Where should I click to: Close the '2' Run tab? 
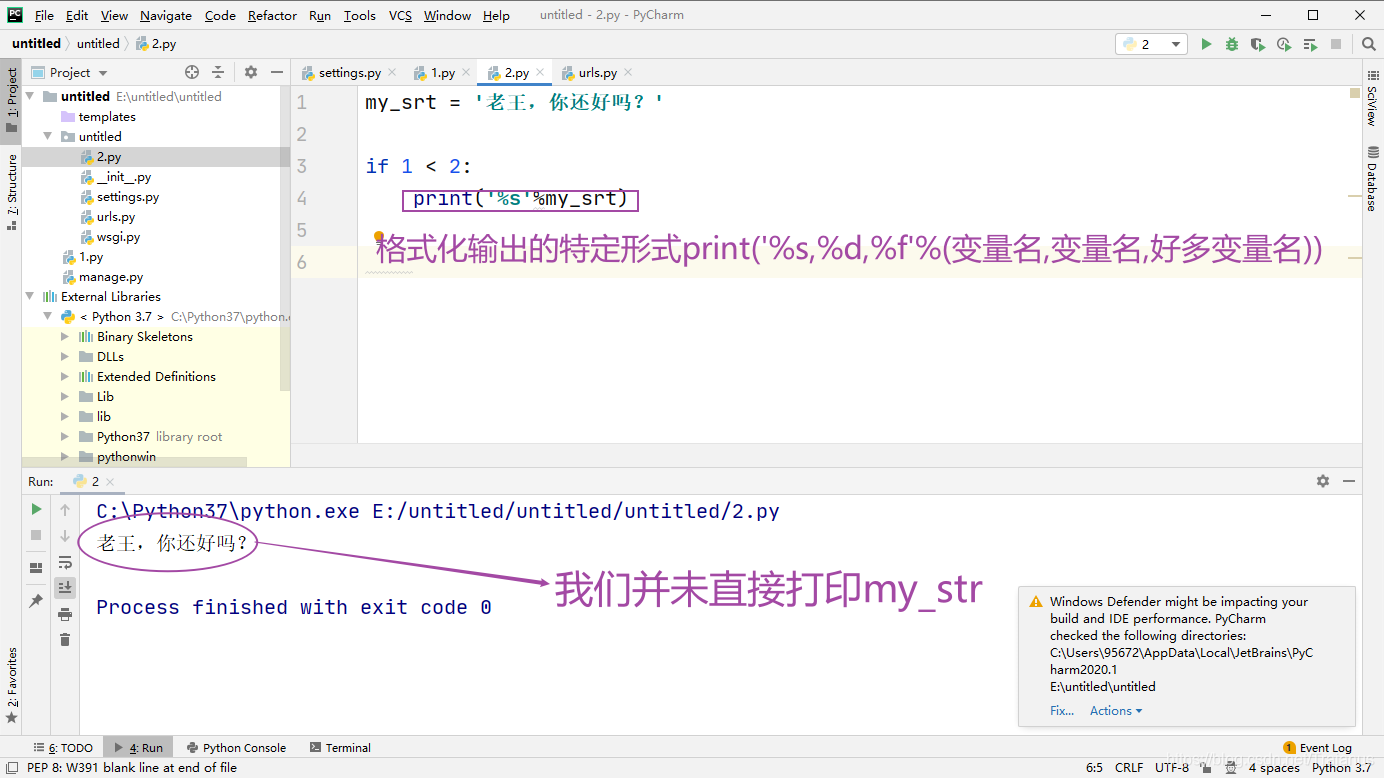110,481
